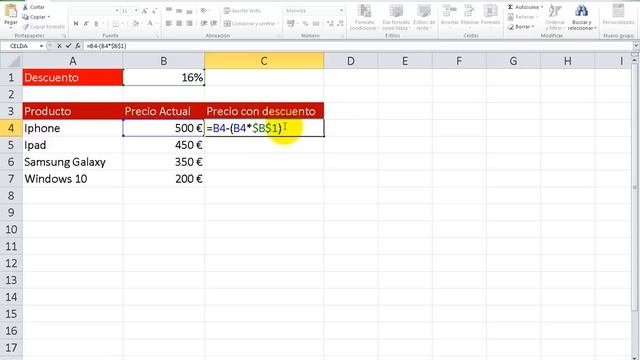Cancel the formula entry with X

[59, 46]
